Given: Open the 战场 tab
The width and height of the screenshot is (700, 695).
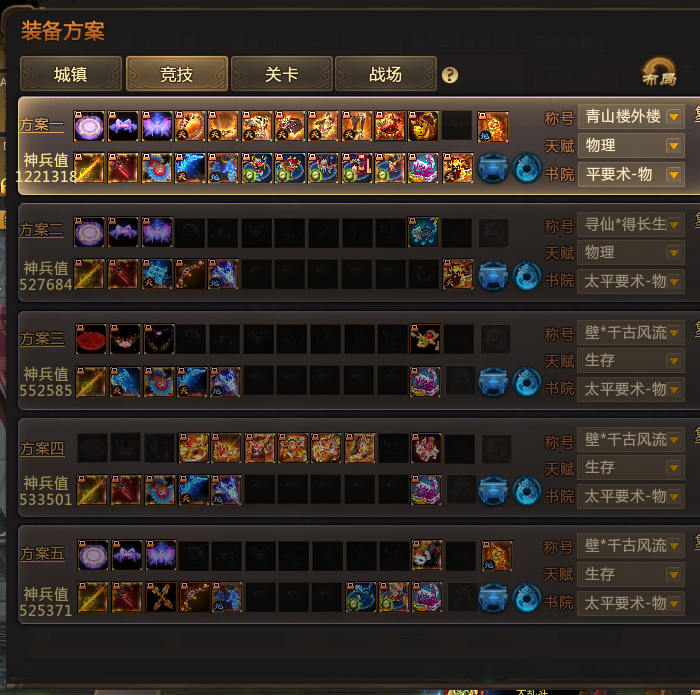Looking at the screenshot, I should (x=386, y=74).
